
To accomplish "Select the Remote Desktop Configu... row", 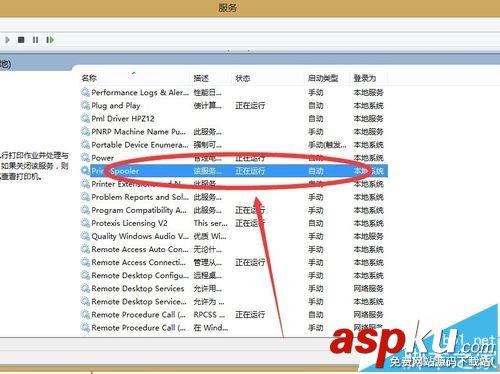I will coord(233,275).
